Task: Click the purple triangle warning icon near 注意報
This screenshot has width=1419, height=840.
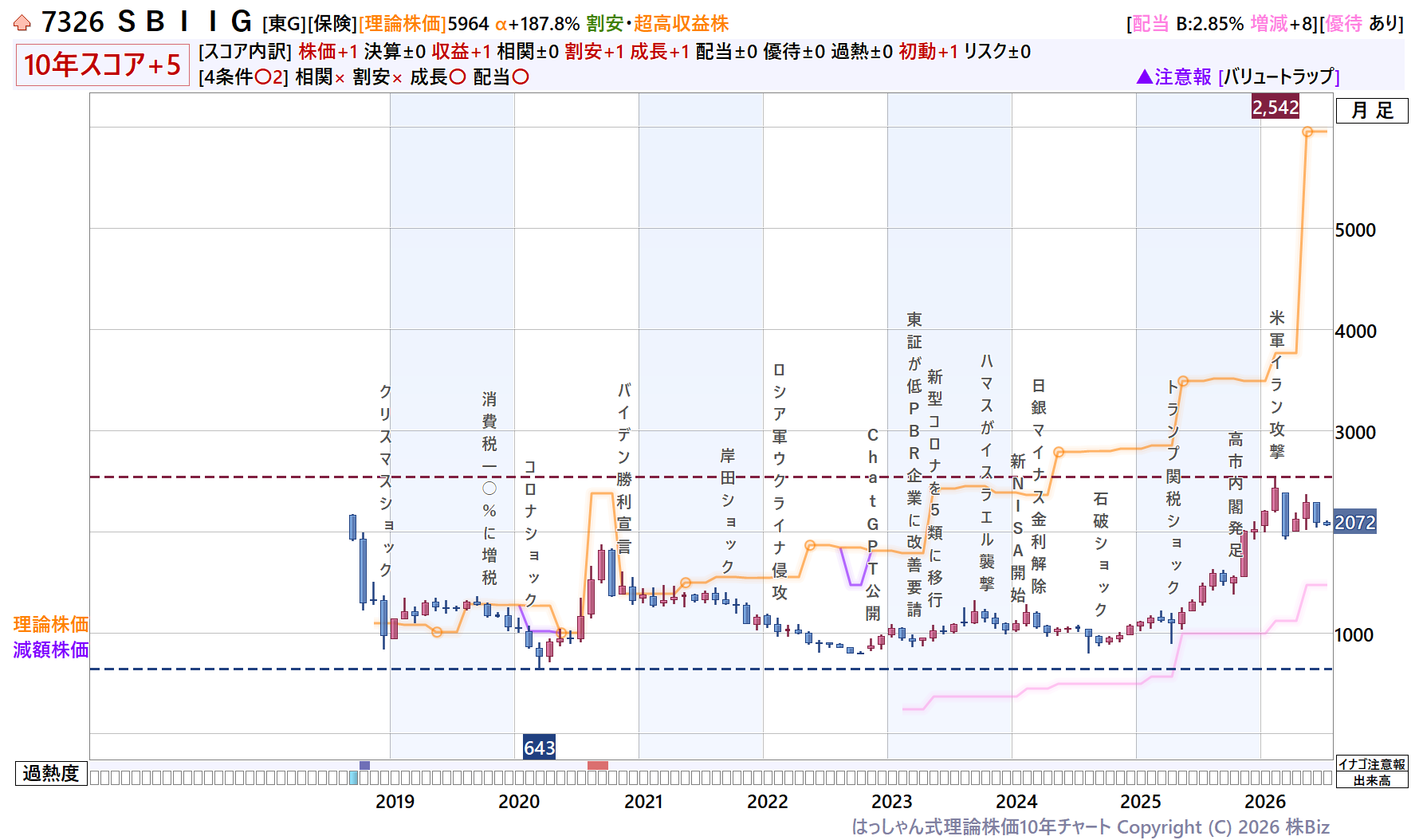Action: (1144, 77)
